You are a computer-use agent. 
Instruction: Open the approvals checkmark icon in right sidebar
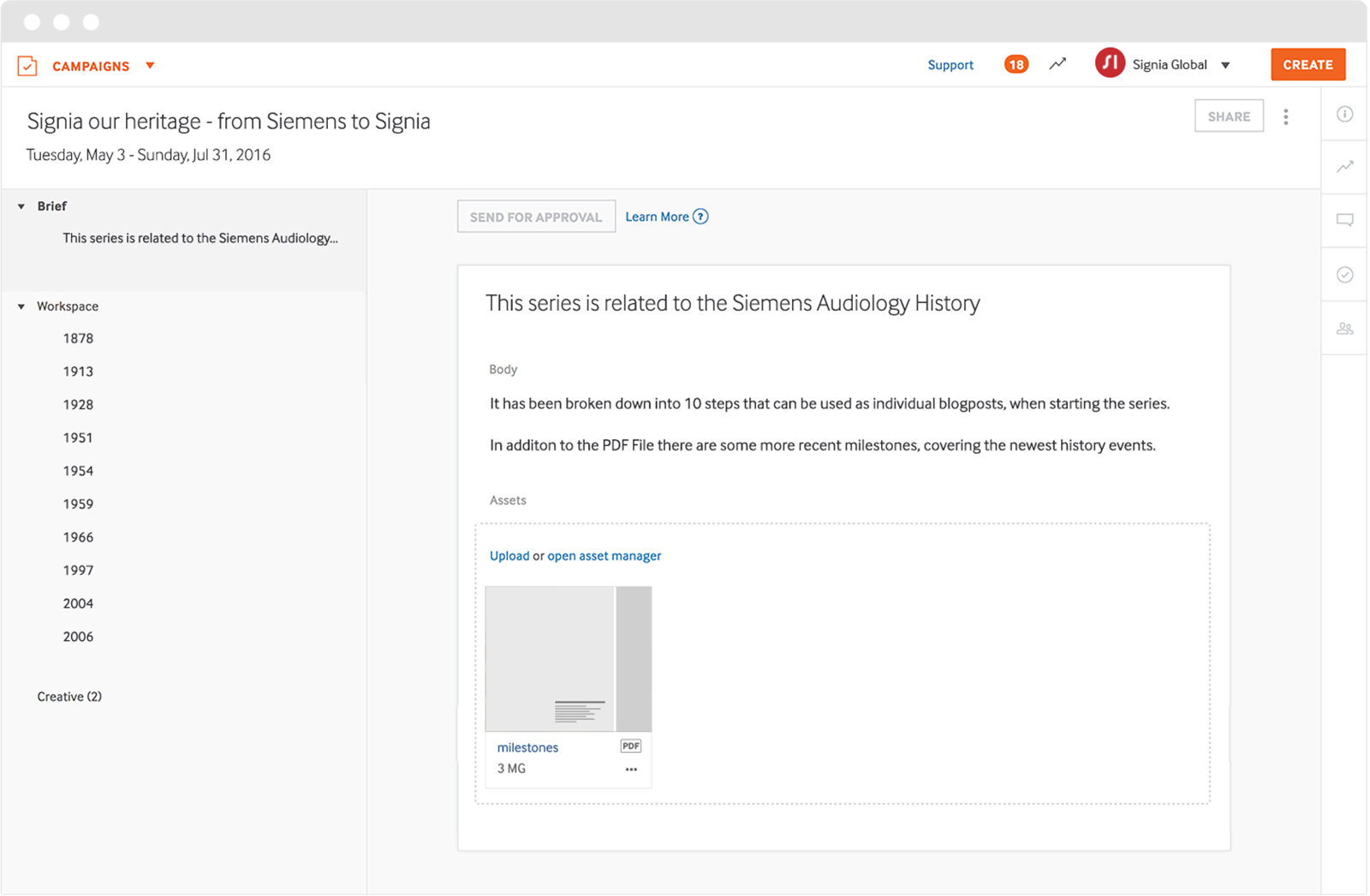coord(1345,275)
